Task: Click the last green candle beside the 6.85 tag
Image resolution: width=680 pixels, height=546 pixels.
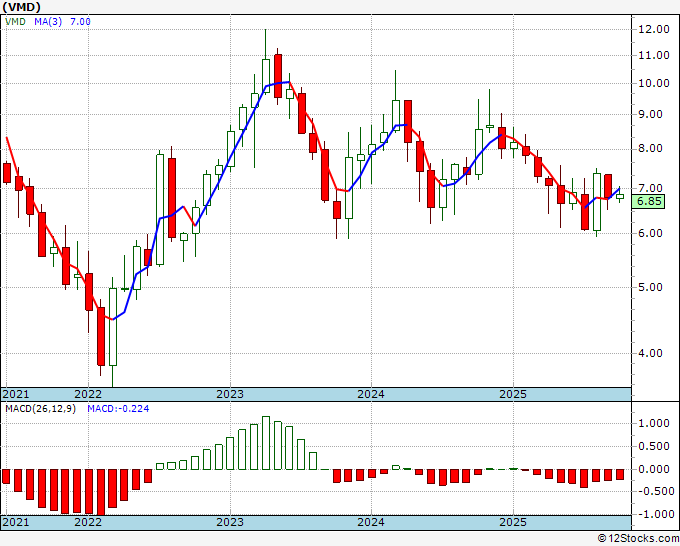Action: coord(620,196)
